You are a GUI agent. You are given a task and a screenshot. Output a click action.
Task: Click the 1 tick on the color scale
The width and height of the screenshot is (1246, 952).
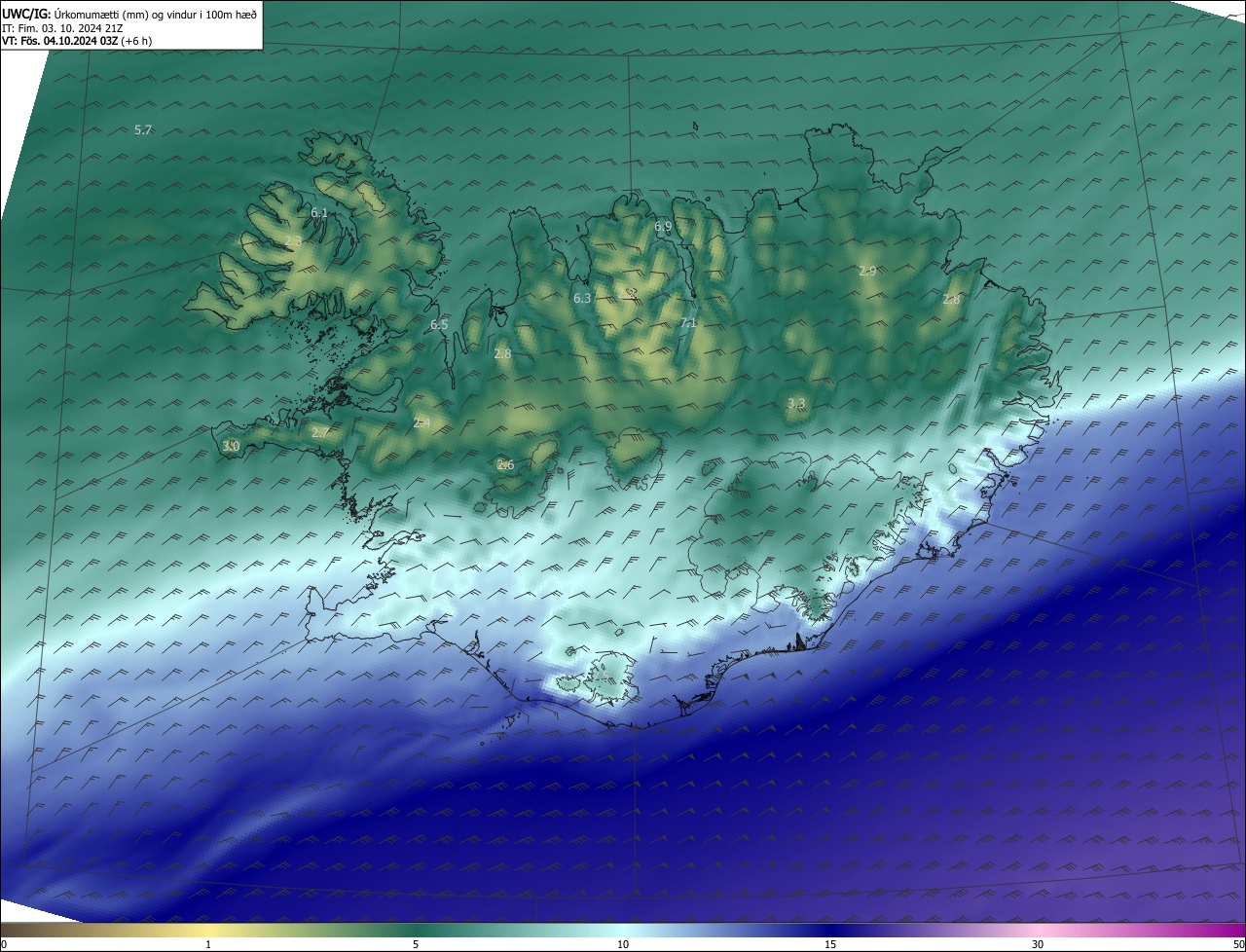(x=208, y=944)
